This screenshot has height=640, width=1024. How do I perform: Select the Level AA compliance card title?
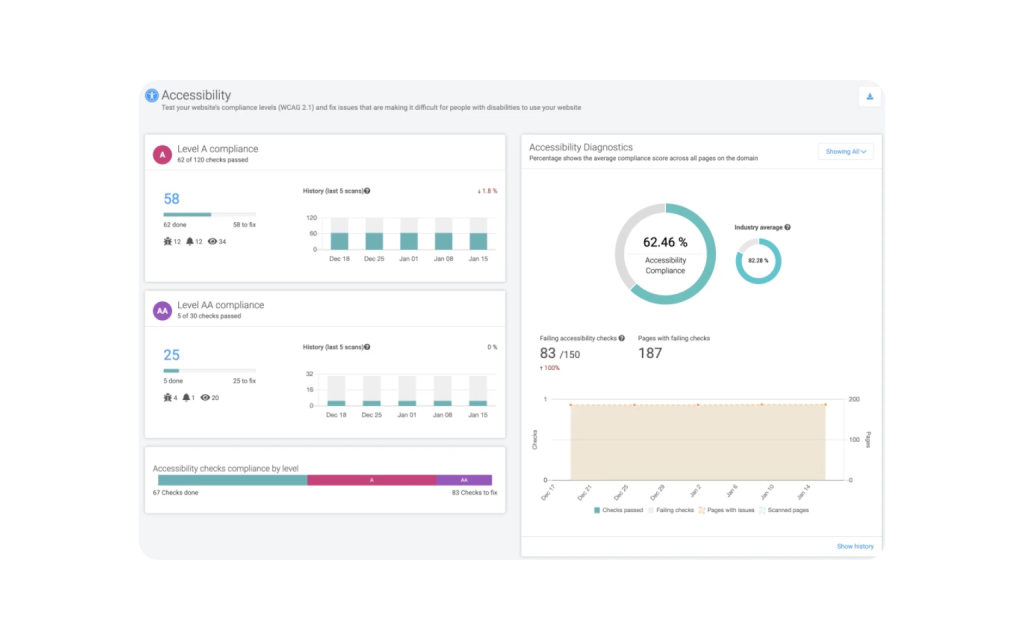(222, 304)
